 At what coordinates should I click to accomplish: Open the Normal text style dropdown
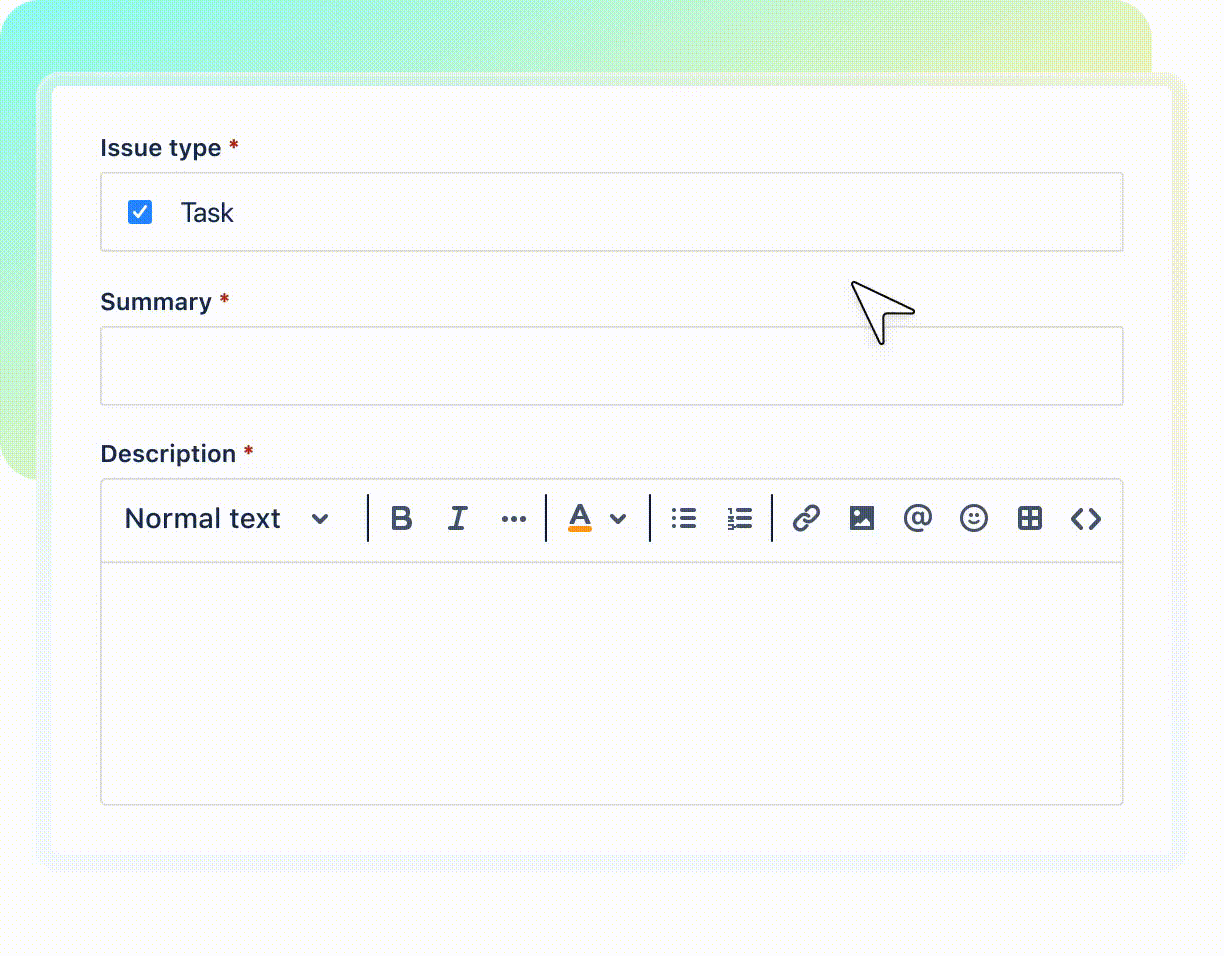[227, 519]
